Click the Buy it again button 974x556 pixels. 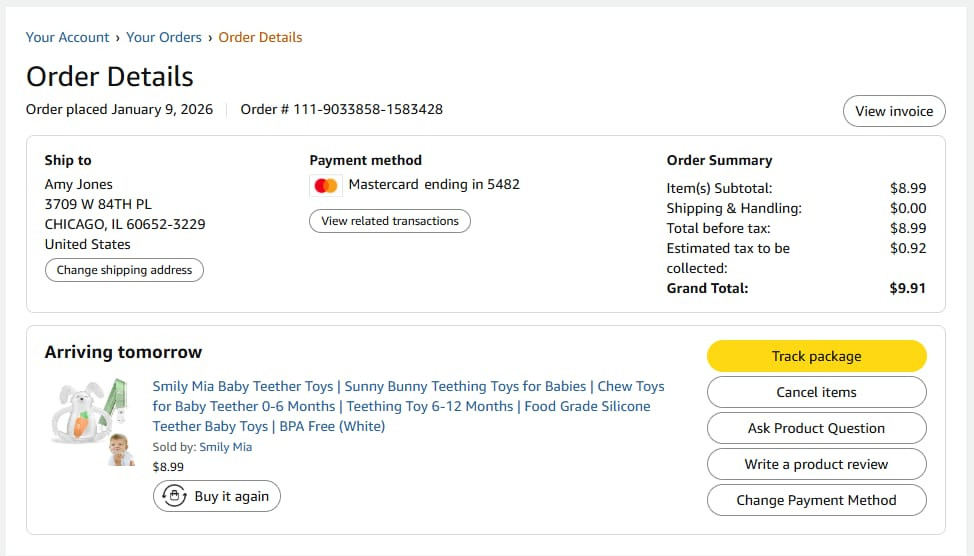click(x=217, y=496)
